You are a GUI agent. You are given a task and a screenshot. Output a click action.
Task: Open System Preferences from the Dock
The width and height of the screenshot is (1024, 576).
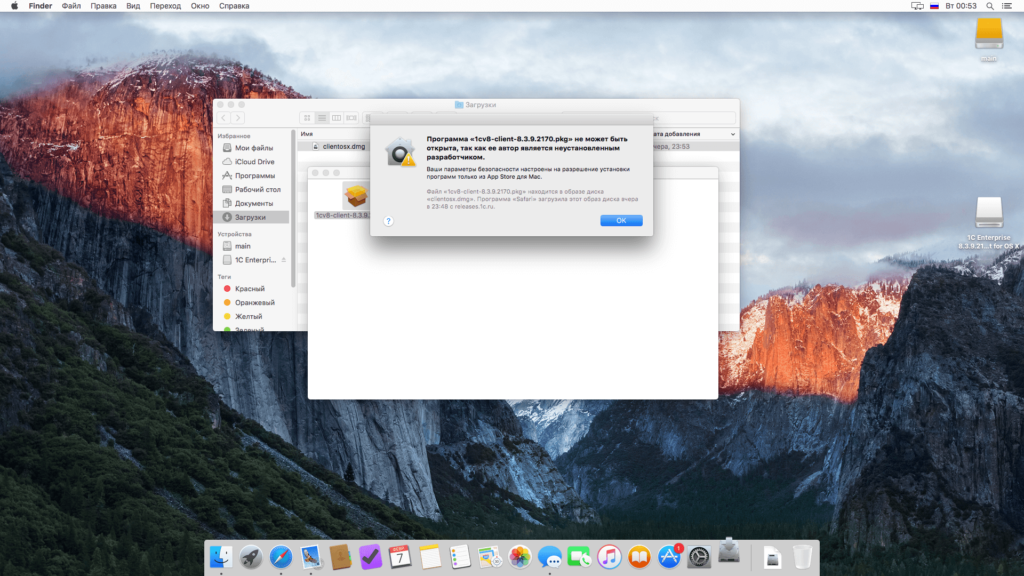tap(699, 557)
